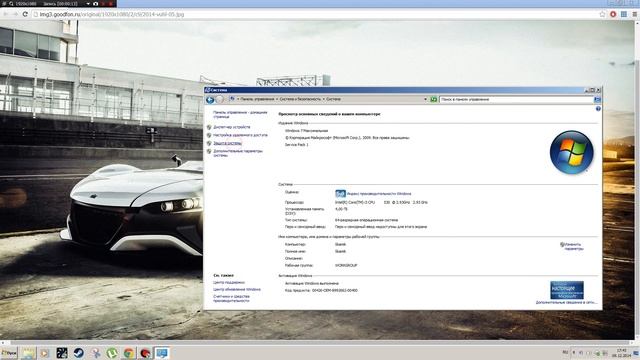Select 'Система и безопасность' in the breadcrumb

click(x=300, y=99)
